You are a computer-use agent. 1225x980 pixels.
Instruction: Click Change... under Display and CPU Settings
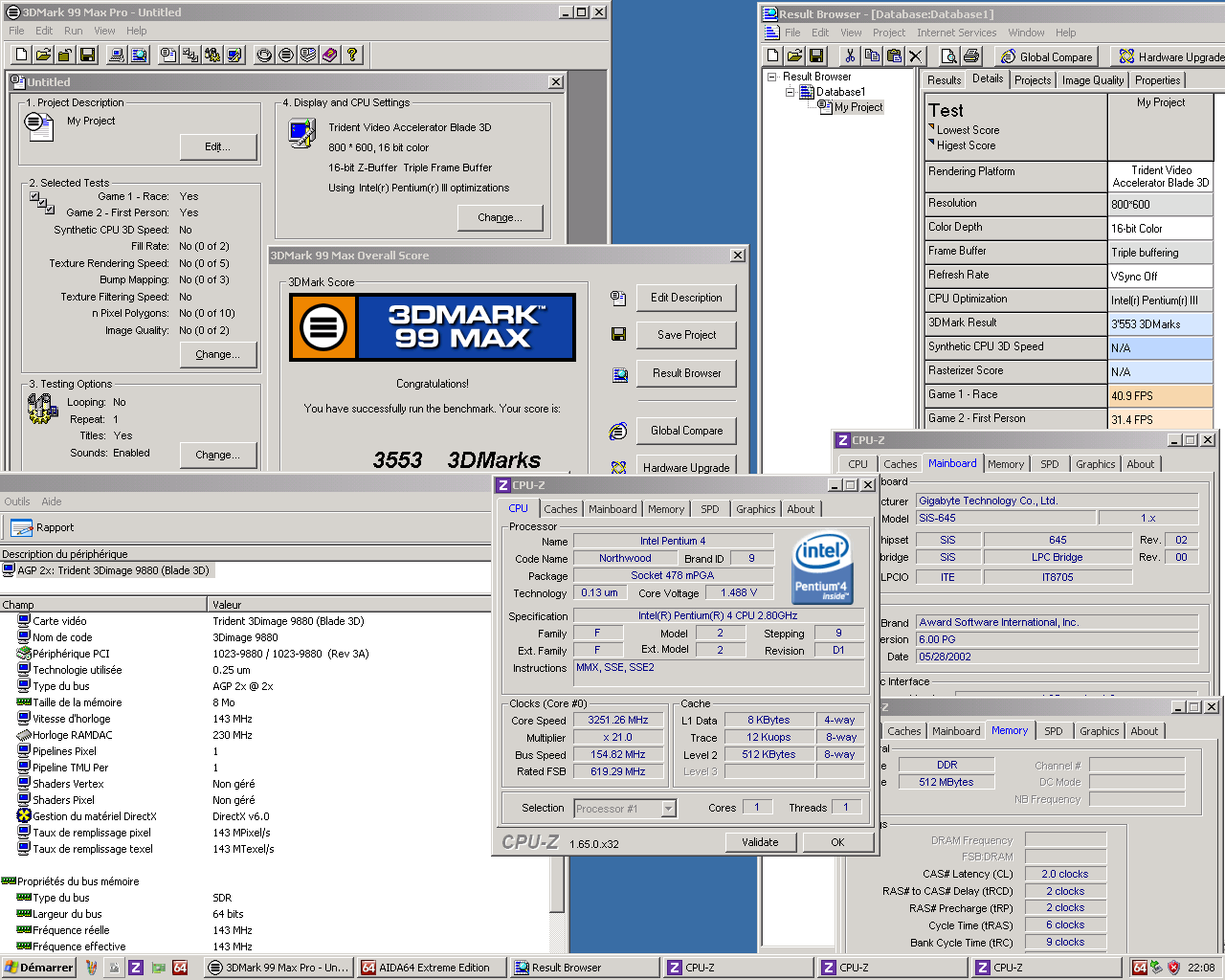click(x=500, y=217)
